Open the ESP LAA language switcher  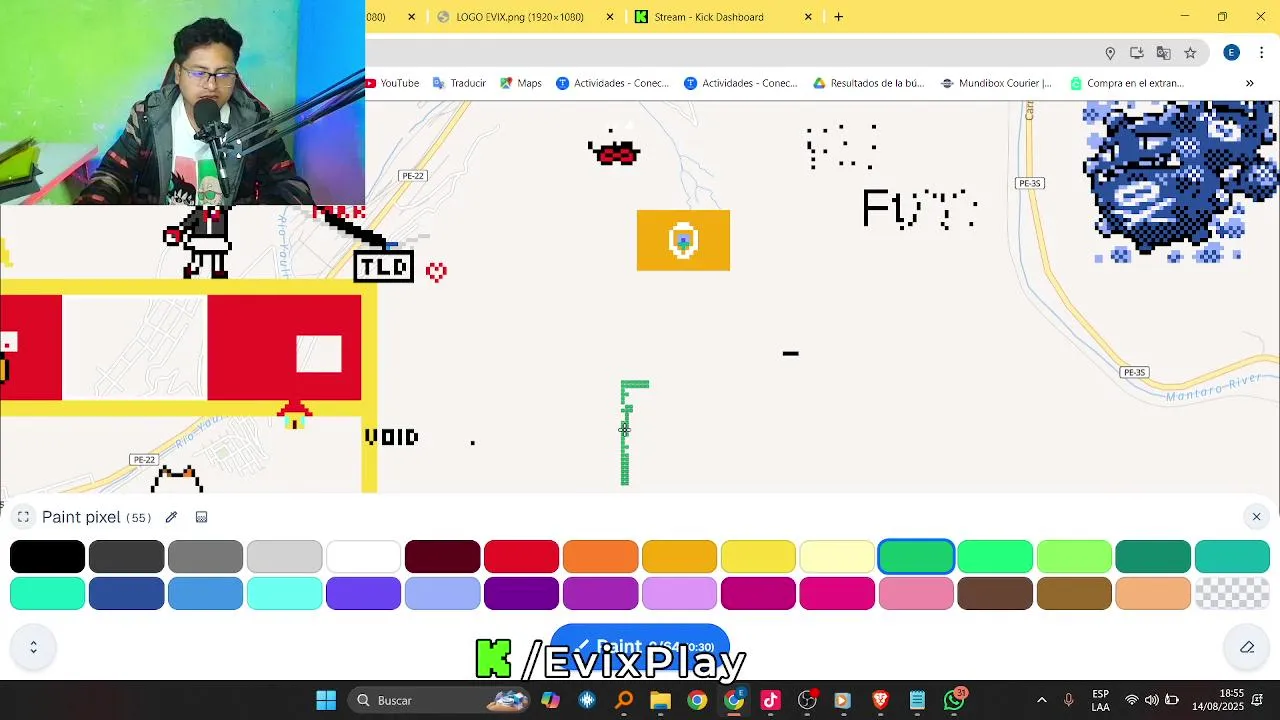pos(1100,700)
